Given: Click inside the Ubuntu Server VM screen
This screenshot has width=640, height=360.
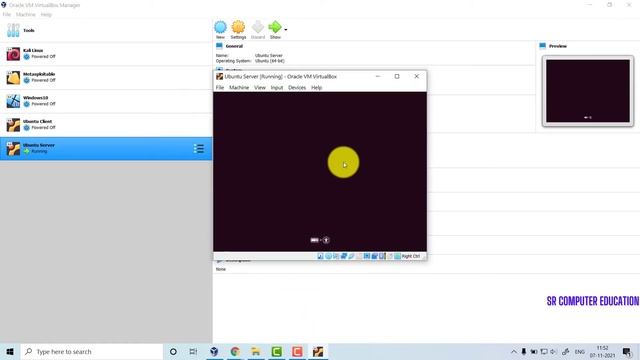Looking at the screenshot, I should tap(320, 171).
